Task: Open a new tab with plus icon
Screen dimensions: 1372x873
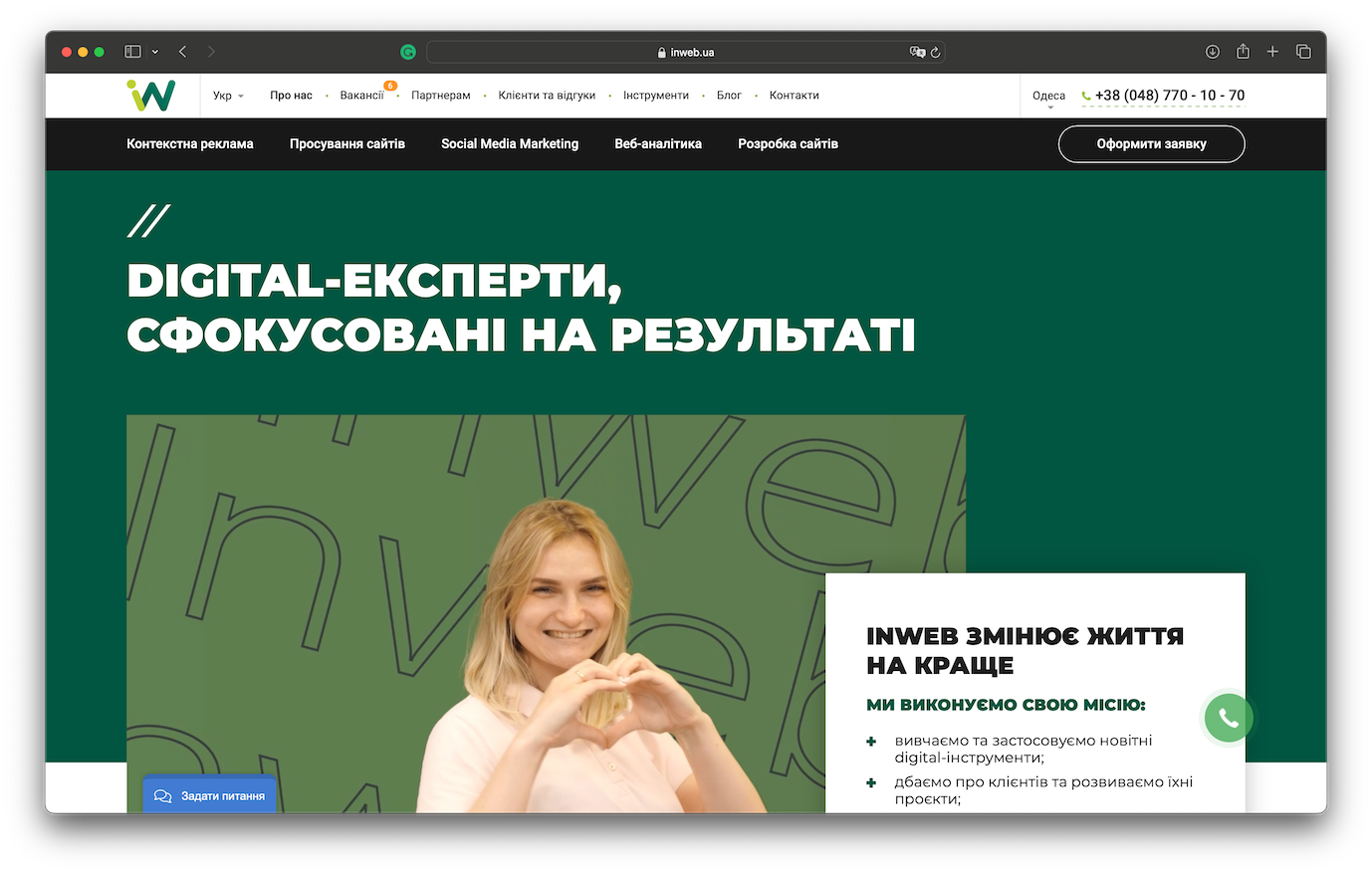Action: [1272, 52]
